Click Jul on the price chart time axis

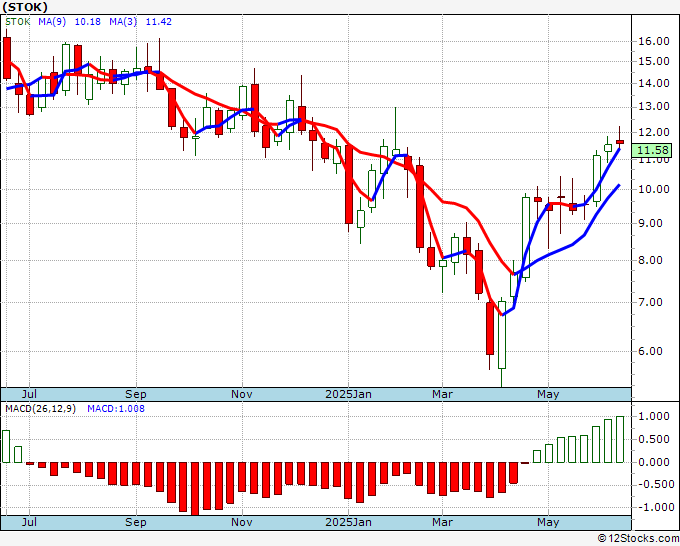click(29, 394)
